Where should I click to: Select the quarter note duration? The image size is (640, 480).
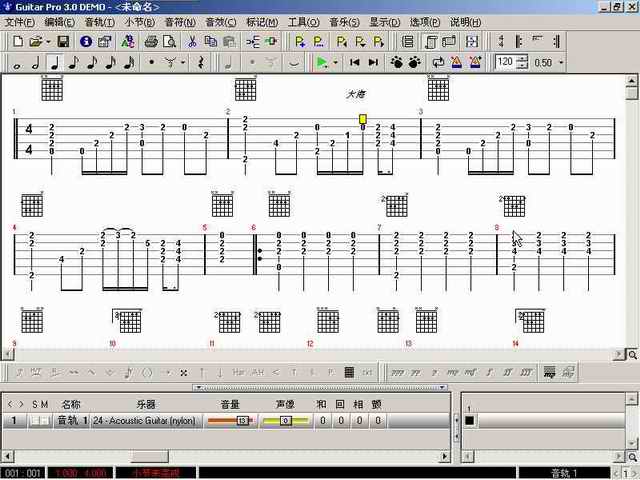point(55,62)
